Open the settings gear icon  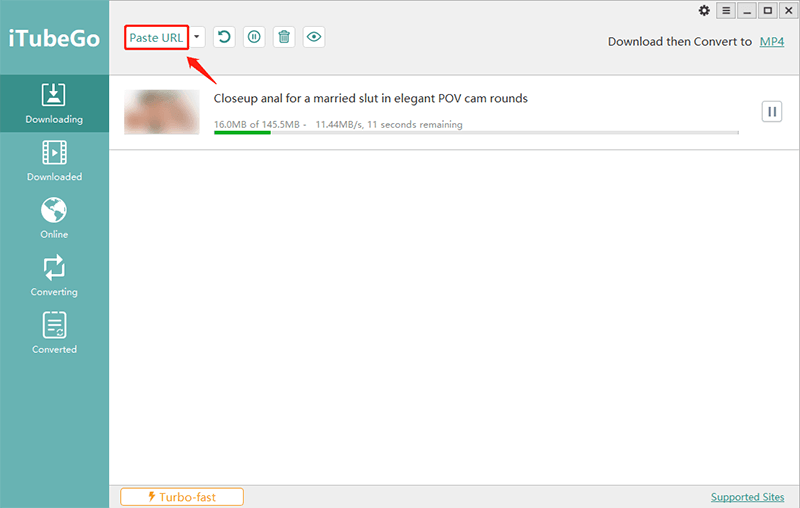click(x=704, y=11)
